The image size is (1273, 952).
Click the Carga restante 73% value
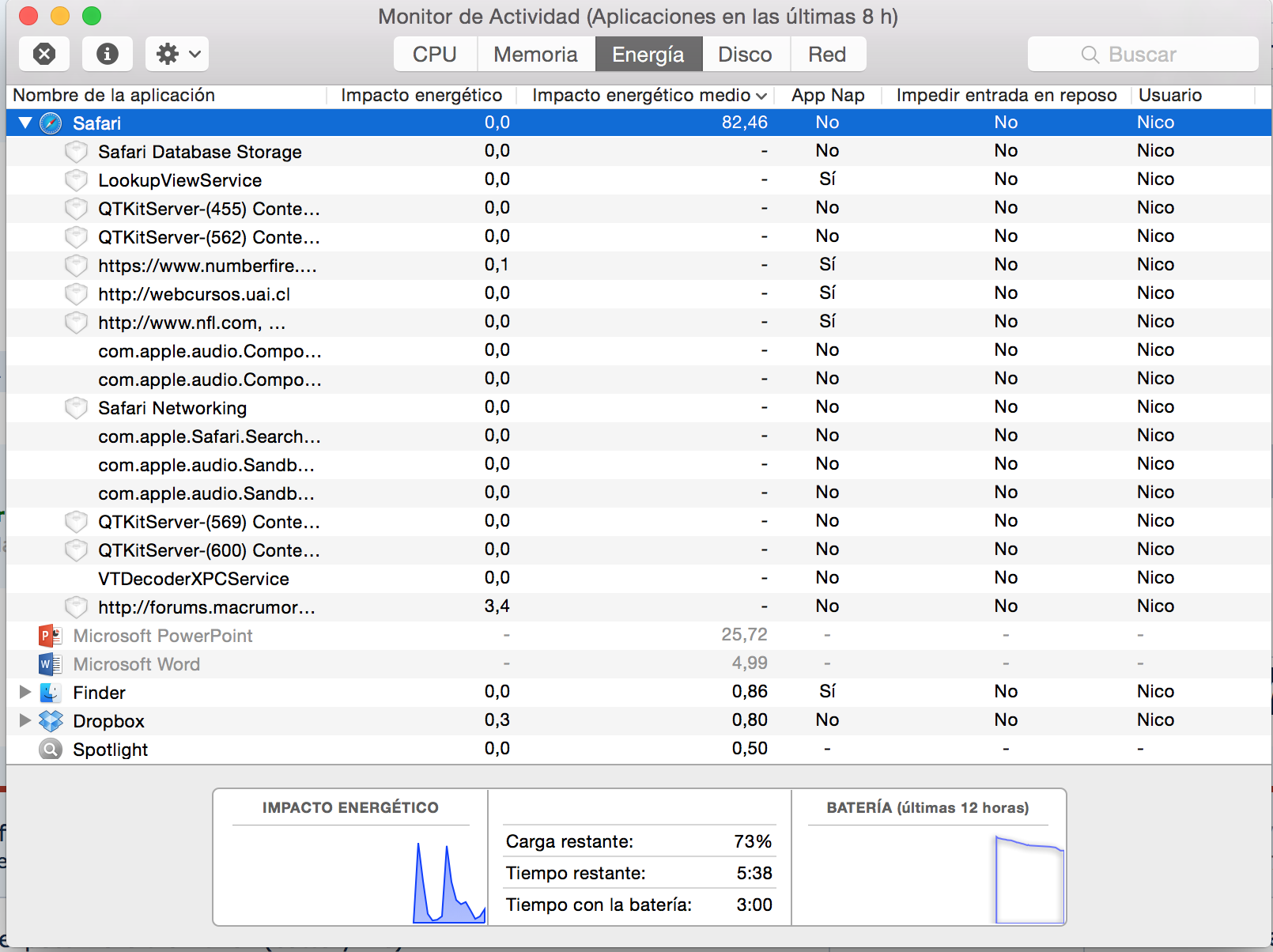click(753, 841)
